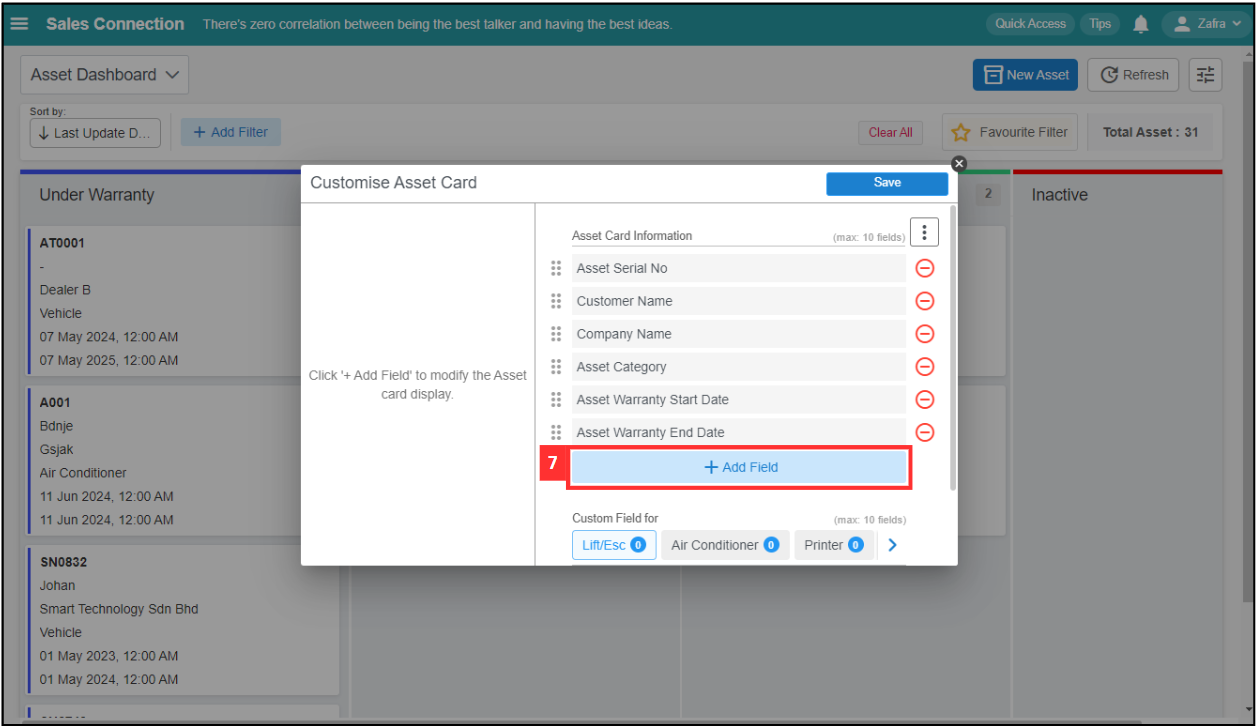Select the Asset Category field row

(x=738, y=367)
